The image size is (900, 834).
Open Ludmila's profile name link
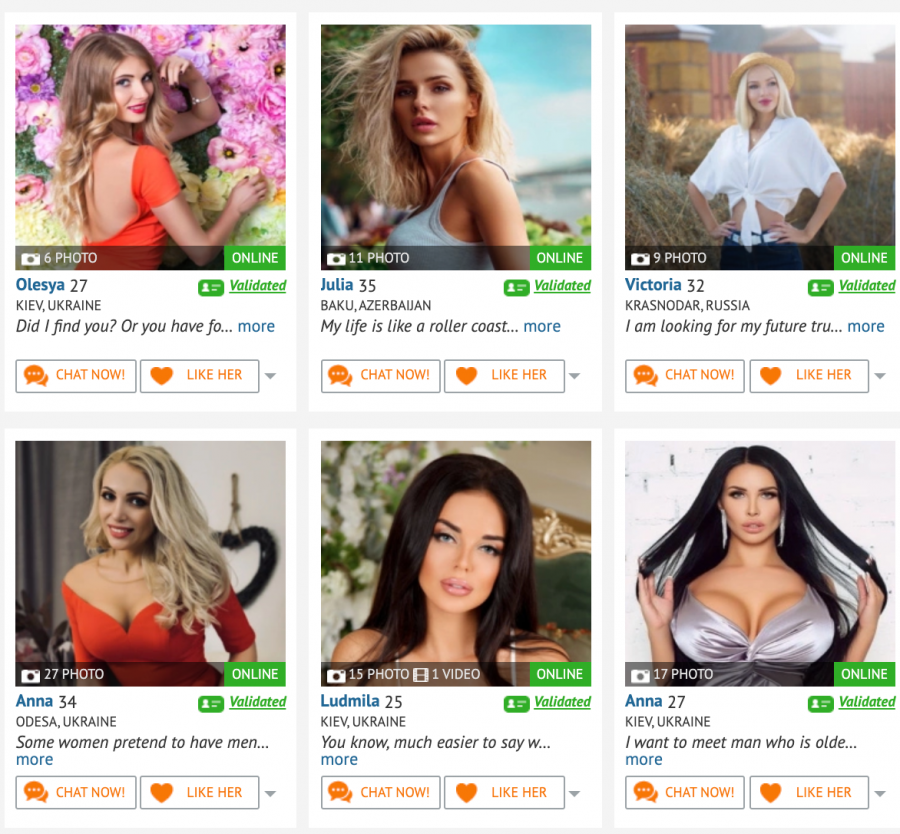tap(350, 701)
